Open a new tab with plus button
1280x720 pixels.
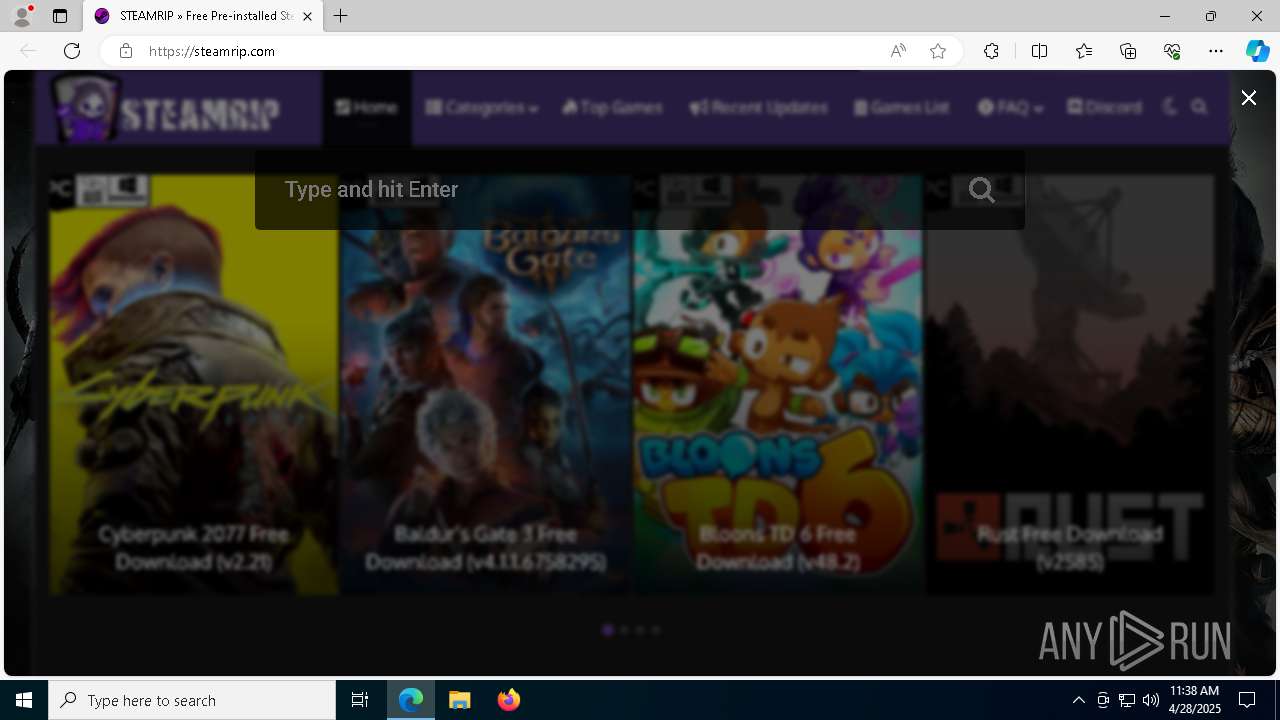coord(341,16)
